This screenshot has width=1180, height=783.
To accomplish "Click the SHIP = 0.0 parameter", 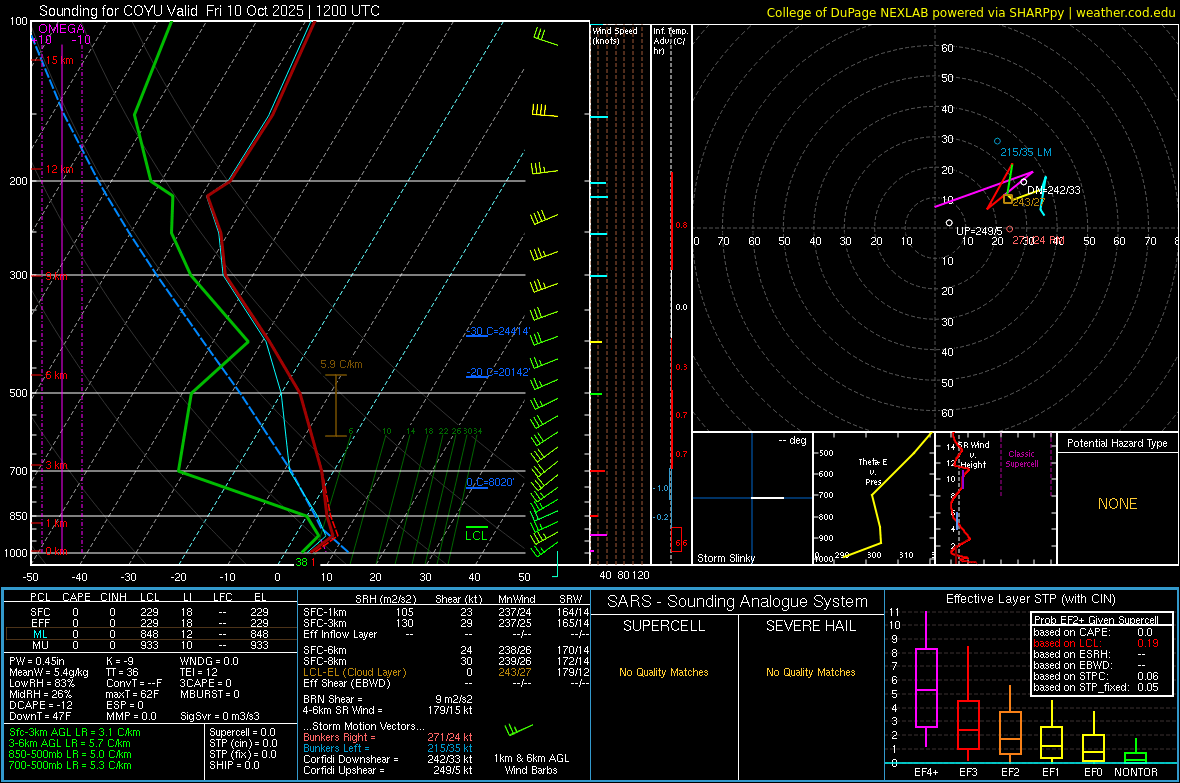I will click(x=232, y=765).
